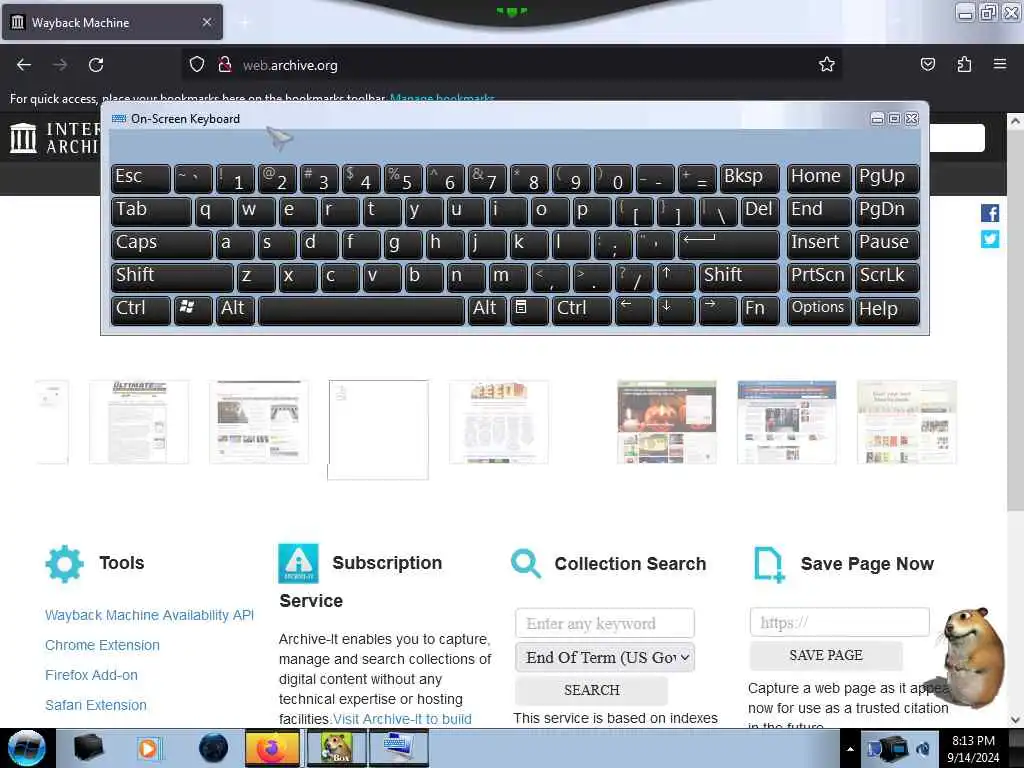1024x768 pixels.
Task: Bookmark this page with the star
Action: [827, 64]
